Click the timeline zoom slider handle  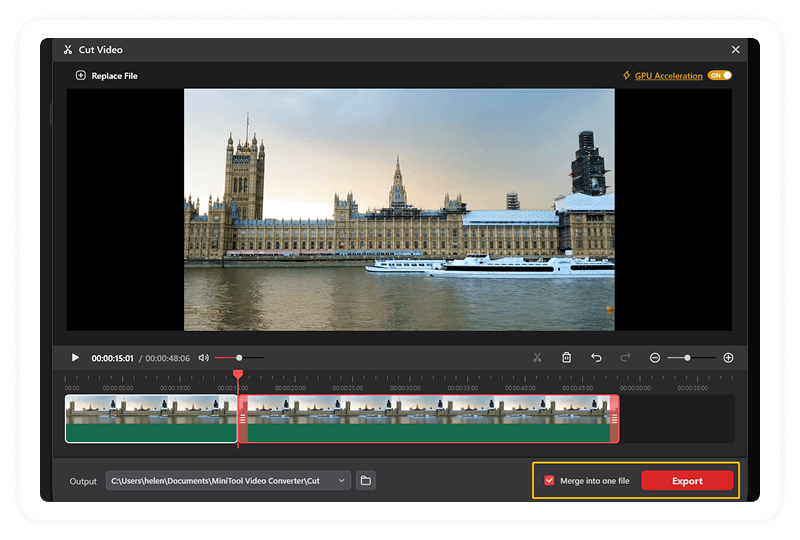(x=687, y=358)
